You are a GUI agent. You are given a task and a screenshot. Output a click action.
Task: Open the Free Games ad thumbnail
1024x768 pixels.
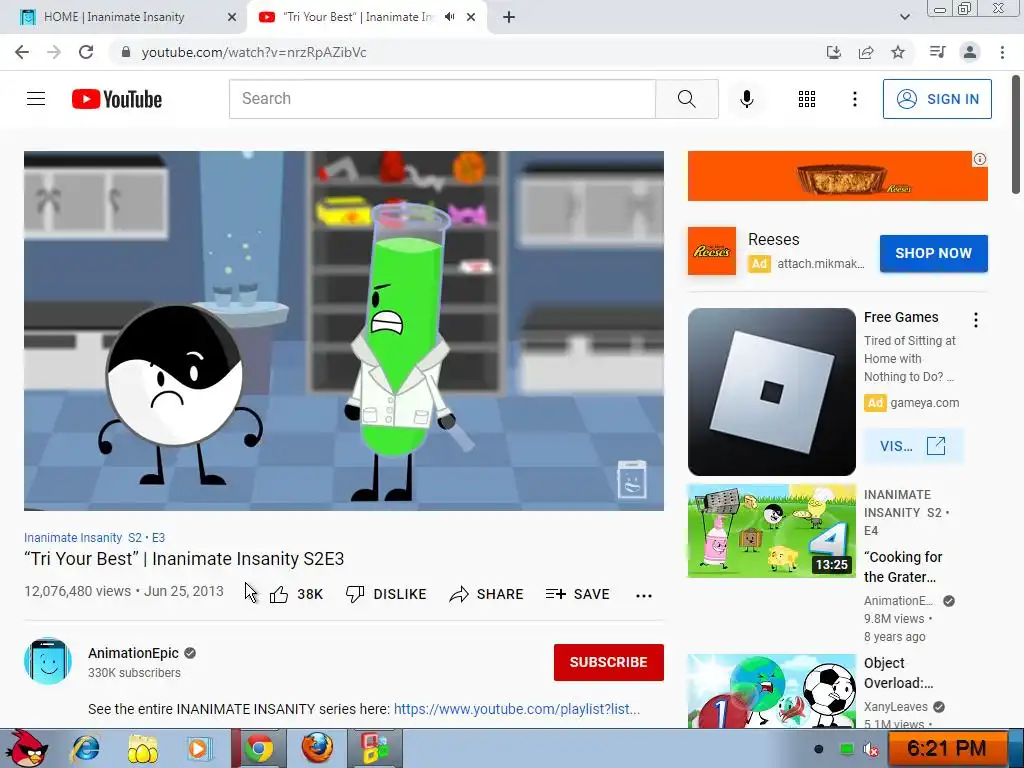[771, 392]
